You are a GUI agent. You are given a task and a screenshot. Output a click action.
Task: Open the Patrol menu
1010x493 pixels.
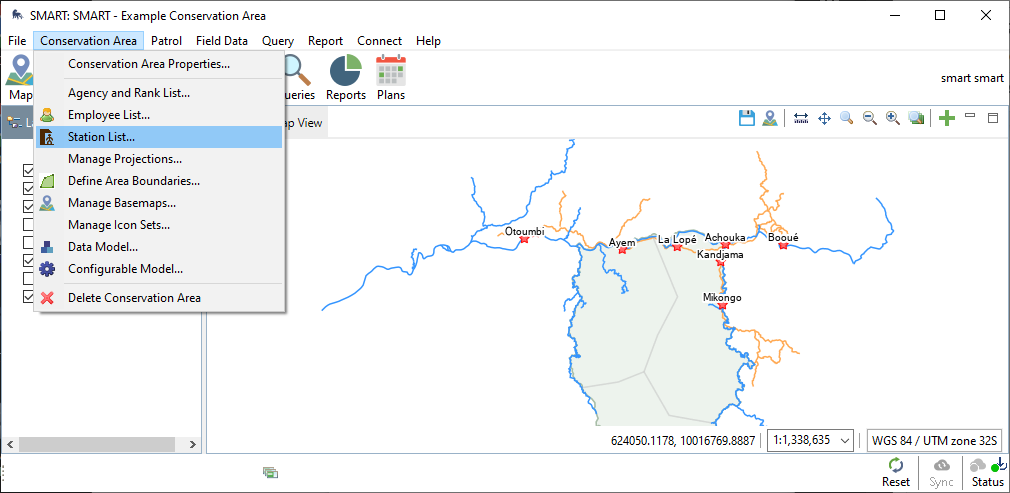tap(166, 41)
